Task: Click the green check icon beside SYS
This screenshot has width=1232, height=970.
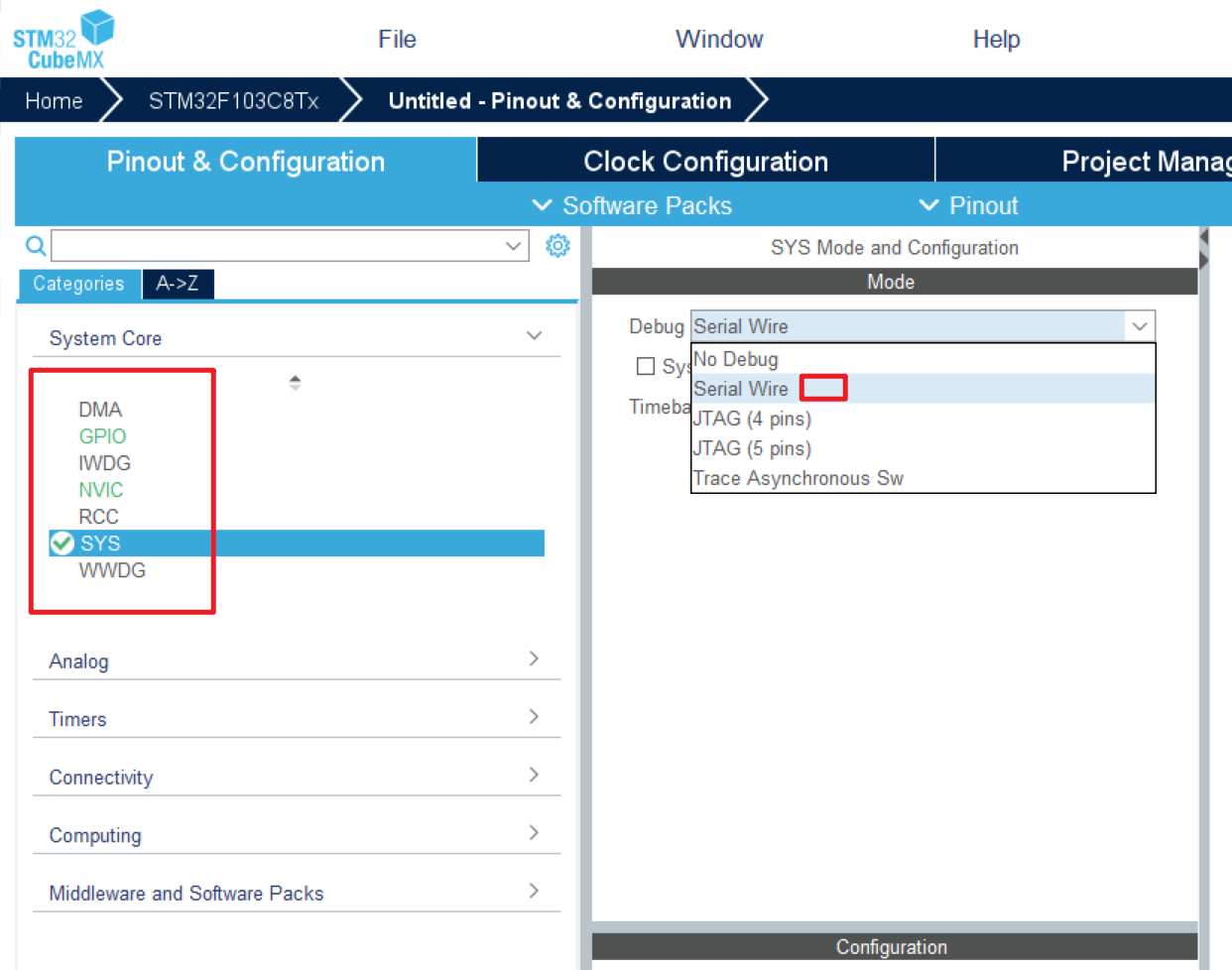Action: [x=62, y=543]
